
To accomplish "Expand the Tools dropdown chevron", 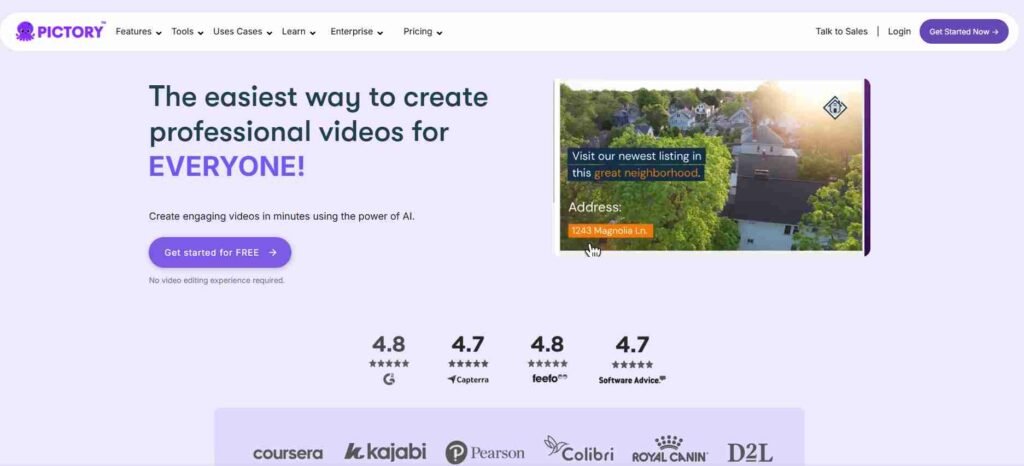I will pyautogui.click(x=200, y=33).
